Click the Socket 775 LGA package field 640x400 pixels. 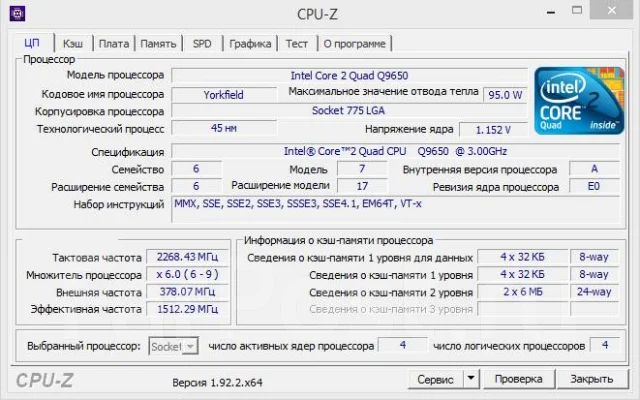pos(349,111)
